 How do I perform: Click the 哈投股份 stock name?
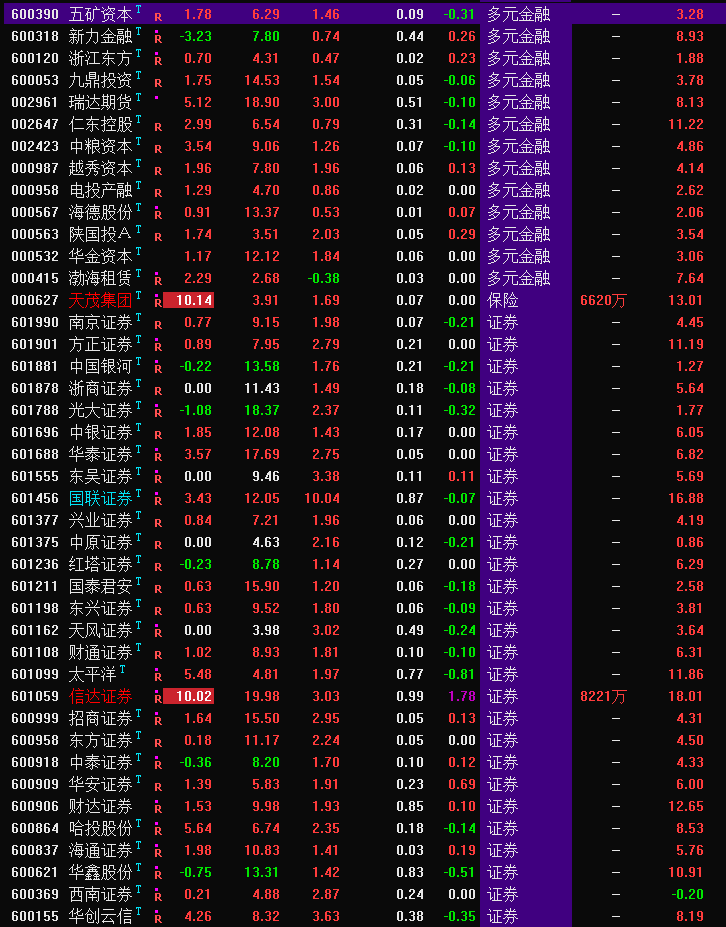[x=100, y=829]
